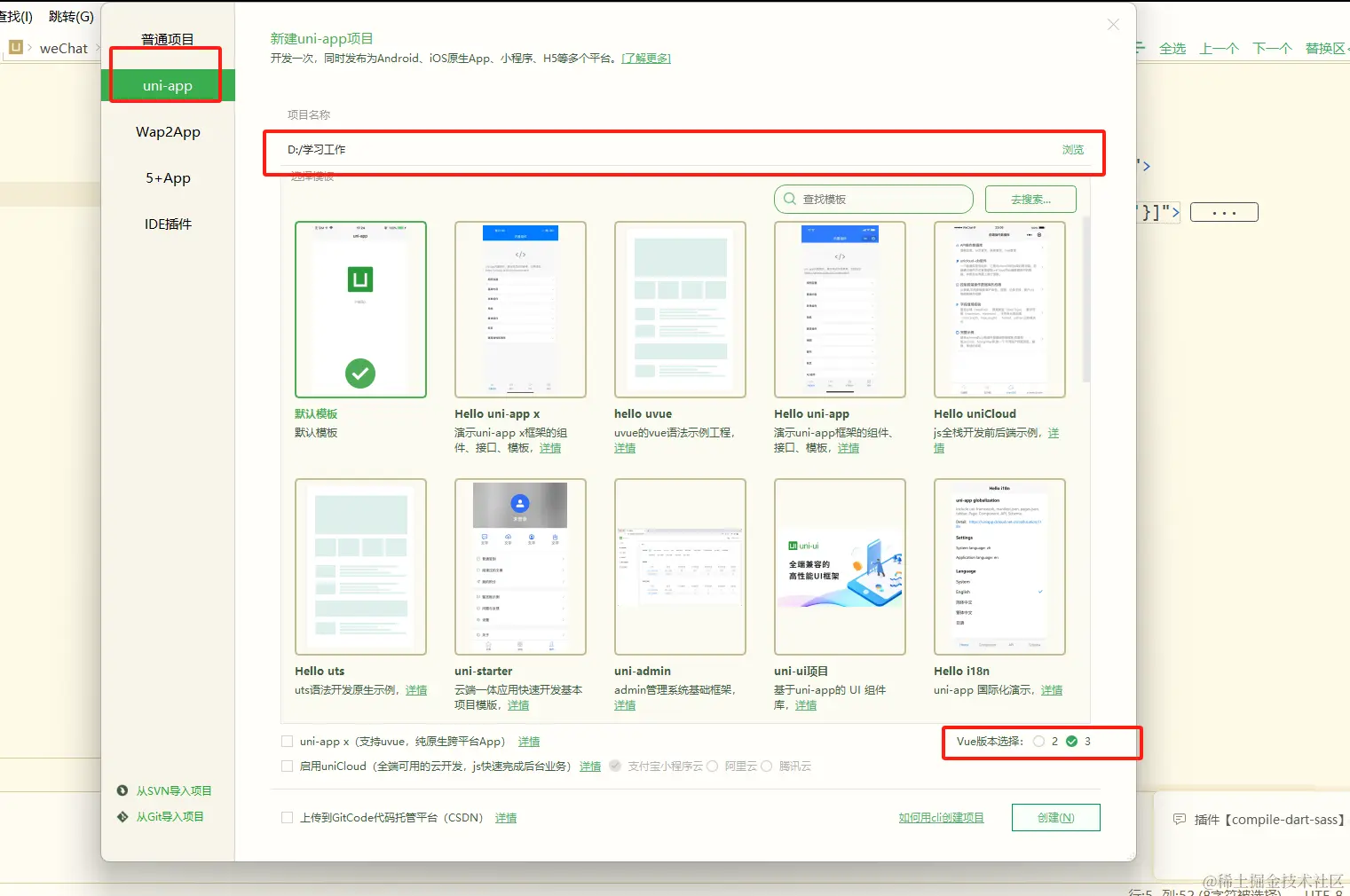Go to the IDE插件 tab
Screen dimensions: 1350x896
[x=168, y=224]
